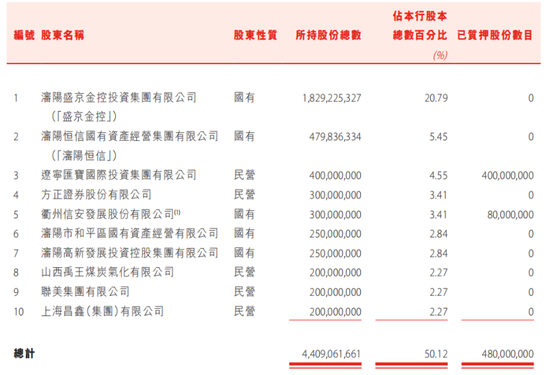Screen dimensions: 550x375
Task: Click the pledged shares value 80,000,000
Action: pos(510,214)
